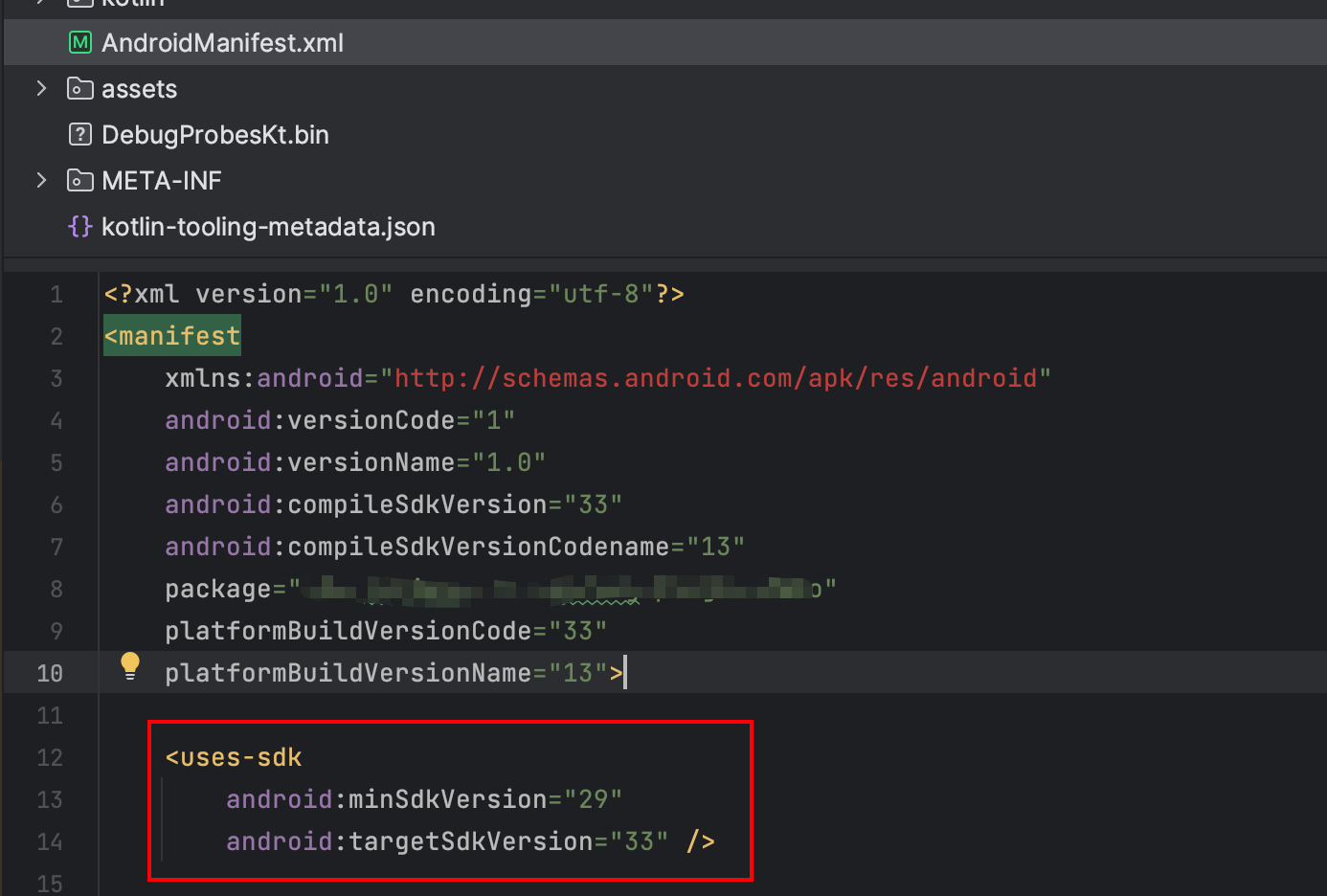
Task: Click the platformBuildVersionName="13" attribute
Action: pyautogui.click(x=386, y=673)
